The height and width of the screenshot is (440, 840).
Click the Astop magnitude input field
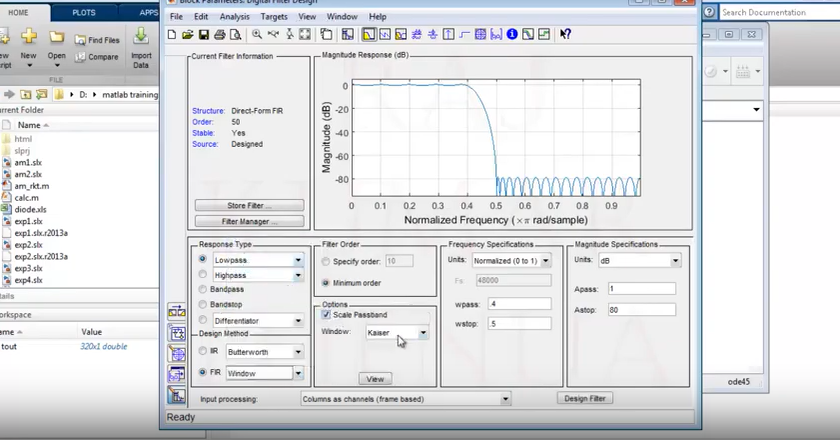(641, 310)
